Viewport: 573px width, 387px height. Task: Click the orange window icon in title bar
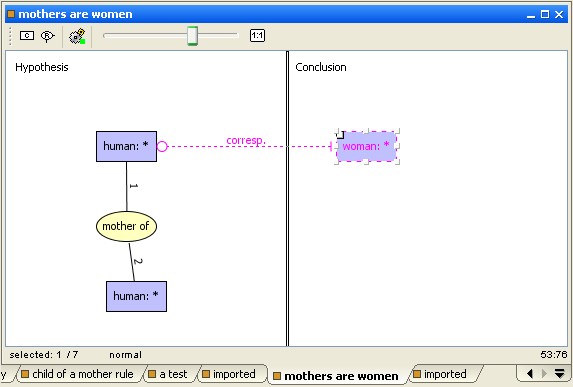(x=11, y=14)
